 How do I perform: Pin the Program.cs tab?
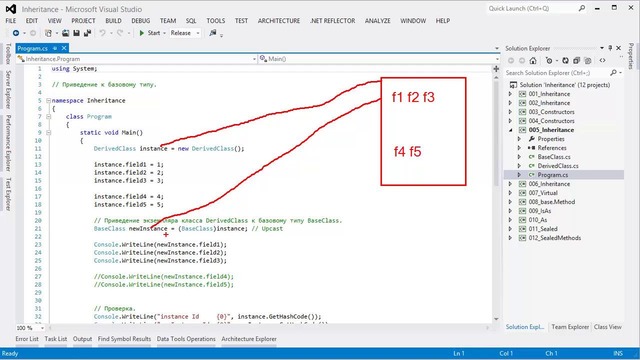tap(55, 48)
